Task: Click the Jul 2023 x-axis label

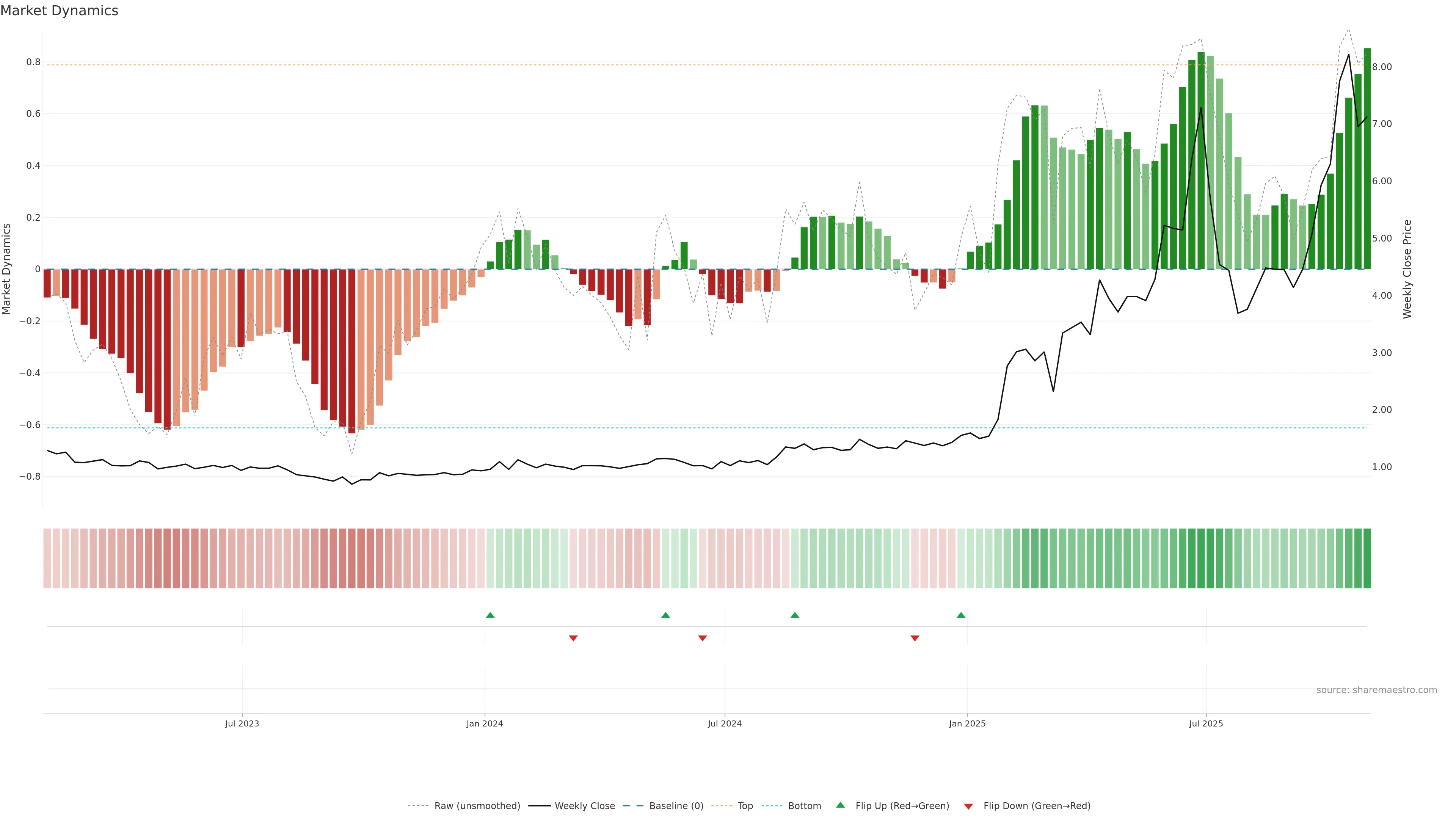Action: coord(242,723)
